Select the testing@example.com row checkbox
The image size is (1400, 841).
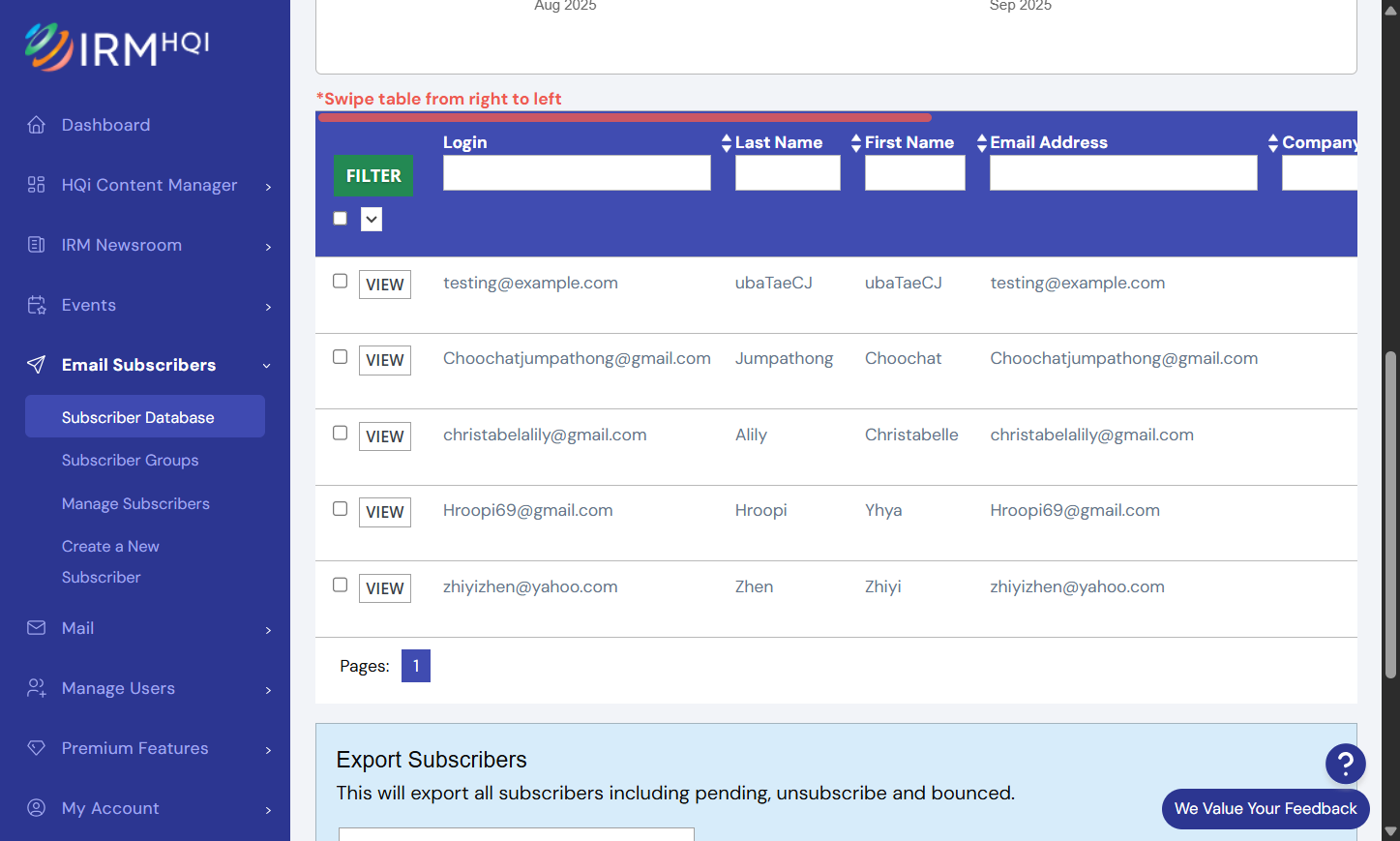(x=341, y=281)
